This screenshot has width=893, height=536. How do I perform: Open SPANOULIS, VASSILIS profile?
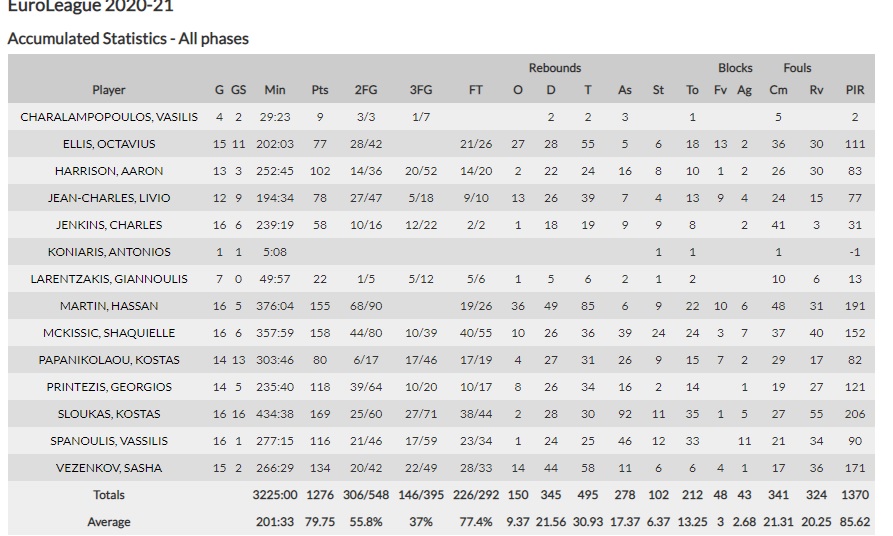[109, 441]
